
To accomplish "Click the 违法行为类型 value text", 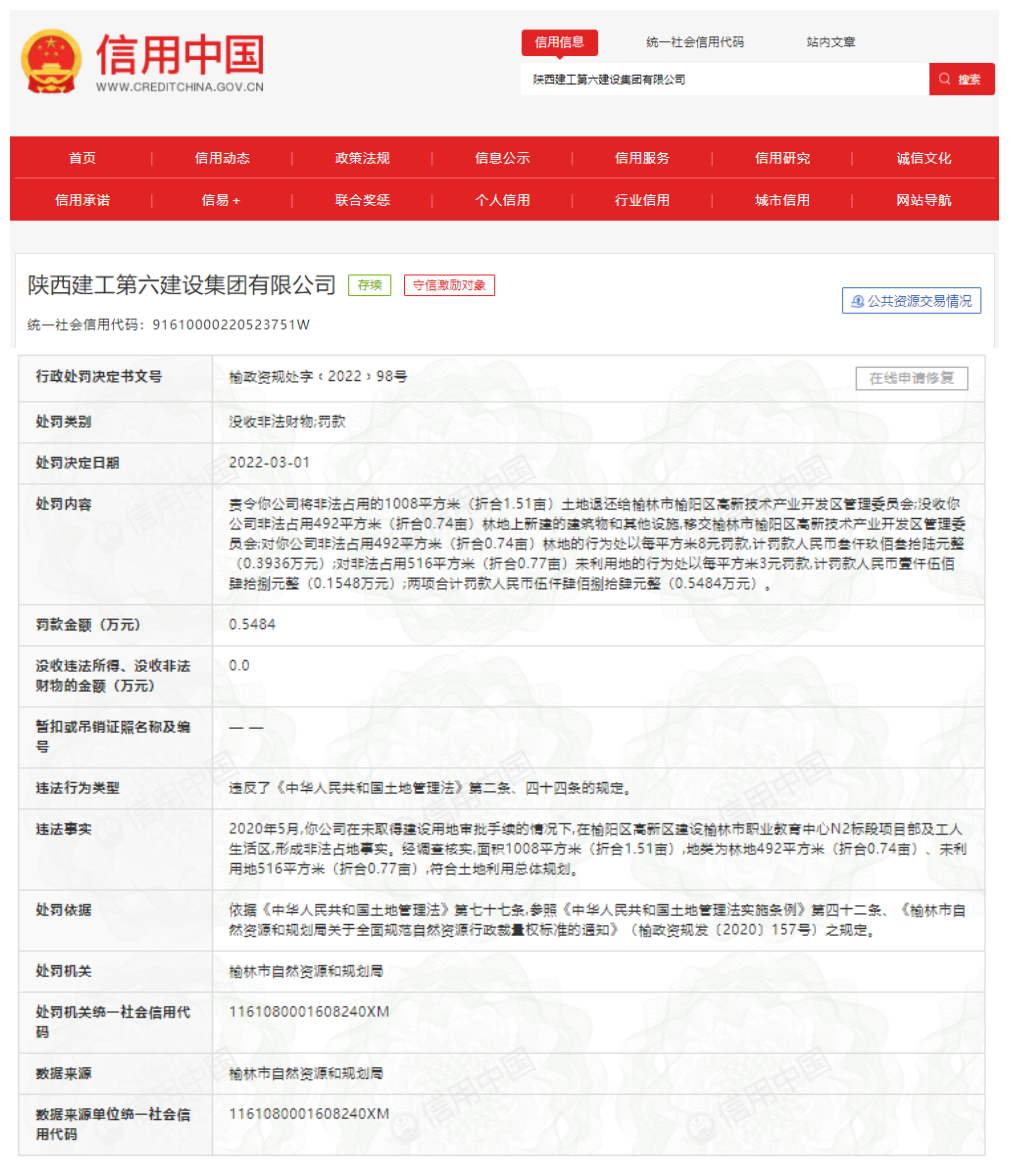I will coord(430,788).
